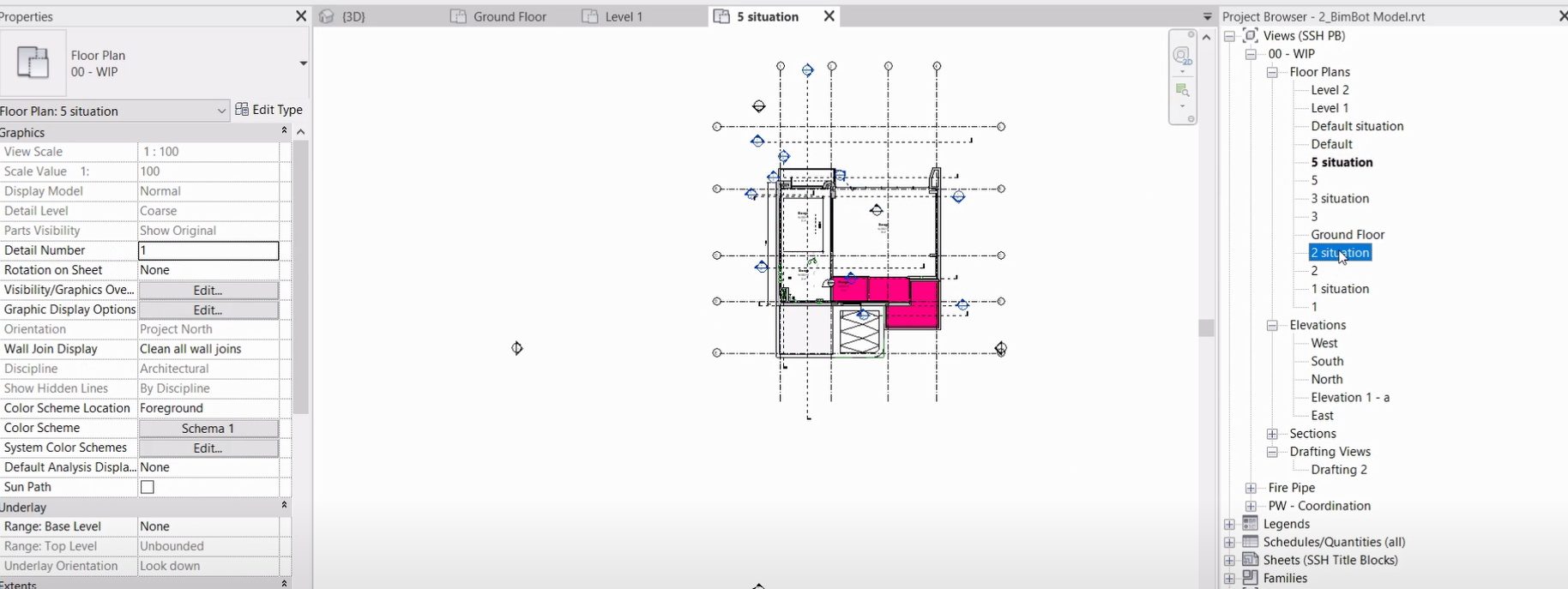Click the Wall Join Display value

pos(208,349)
